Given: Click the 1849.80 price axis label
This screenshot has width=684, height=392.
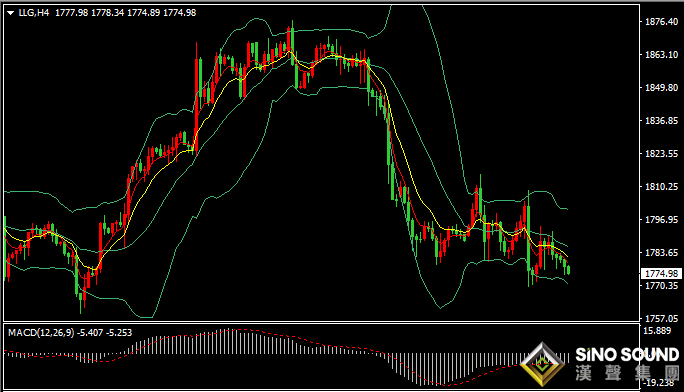Looking at the screenshot, I should [662, 88].
